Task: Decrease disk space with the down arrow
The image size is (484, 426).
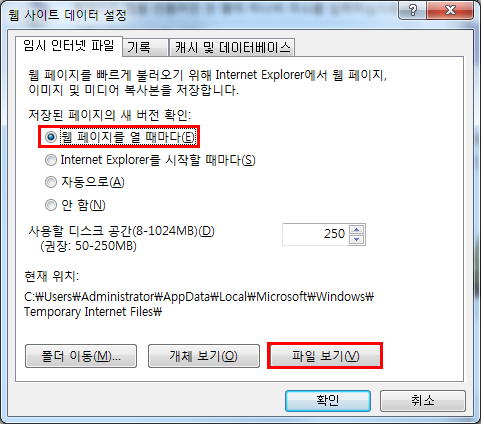Action: click(357, 239)
